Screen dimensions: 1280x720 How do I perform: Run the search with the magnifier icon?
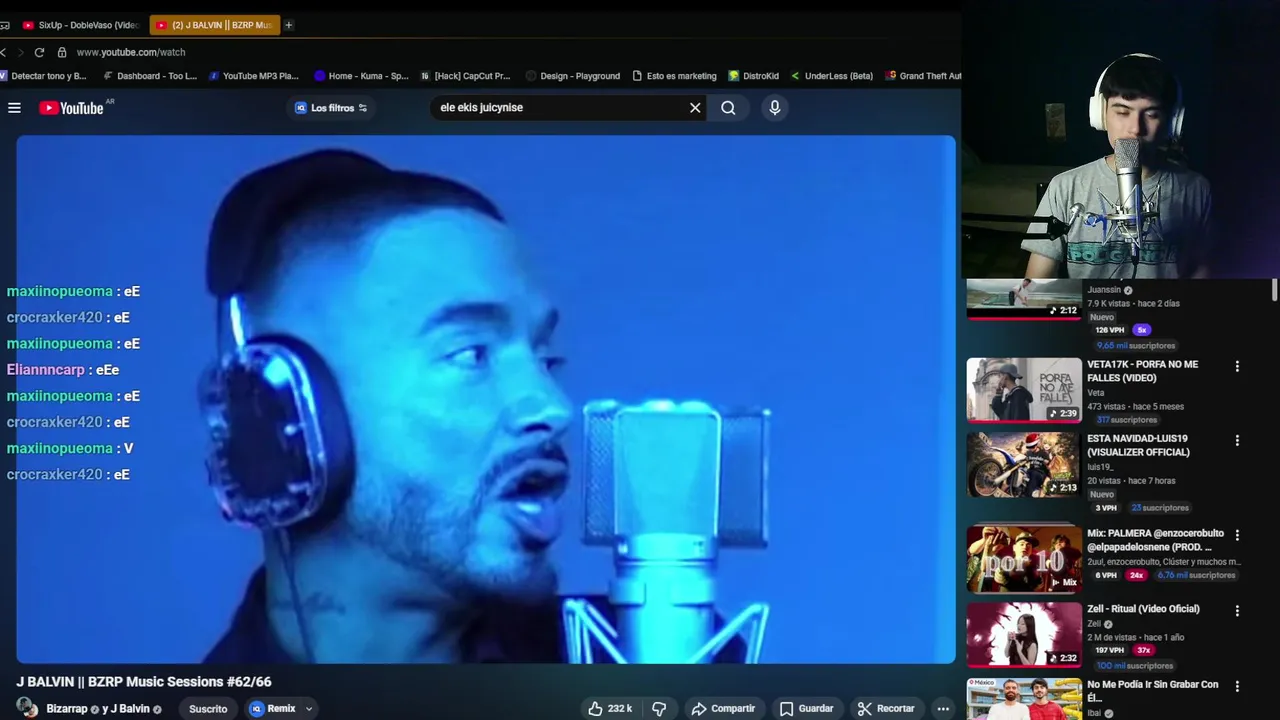pyautogui.click(x=728, y=108)
